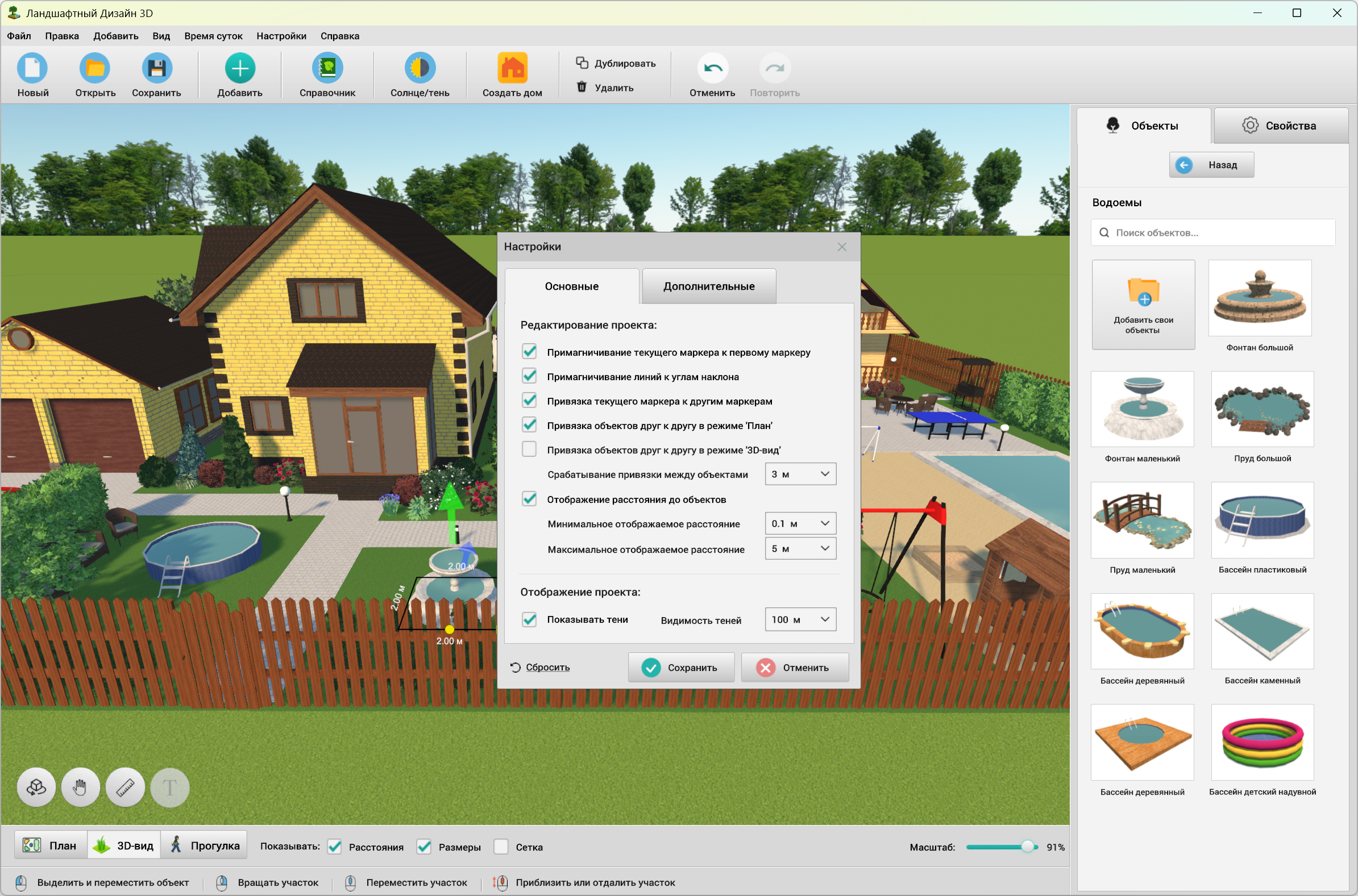Toggle the Сетка grid checkbox
The image size is (1358, 896).
pyautogui.click(x=501, y=847)
